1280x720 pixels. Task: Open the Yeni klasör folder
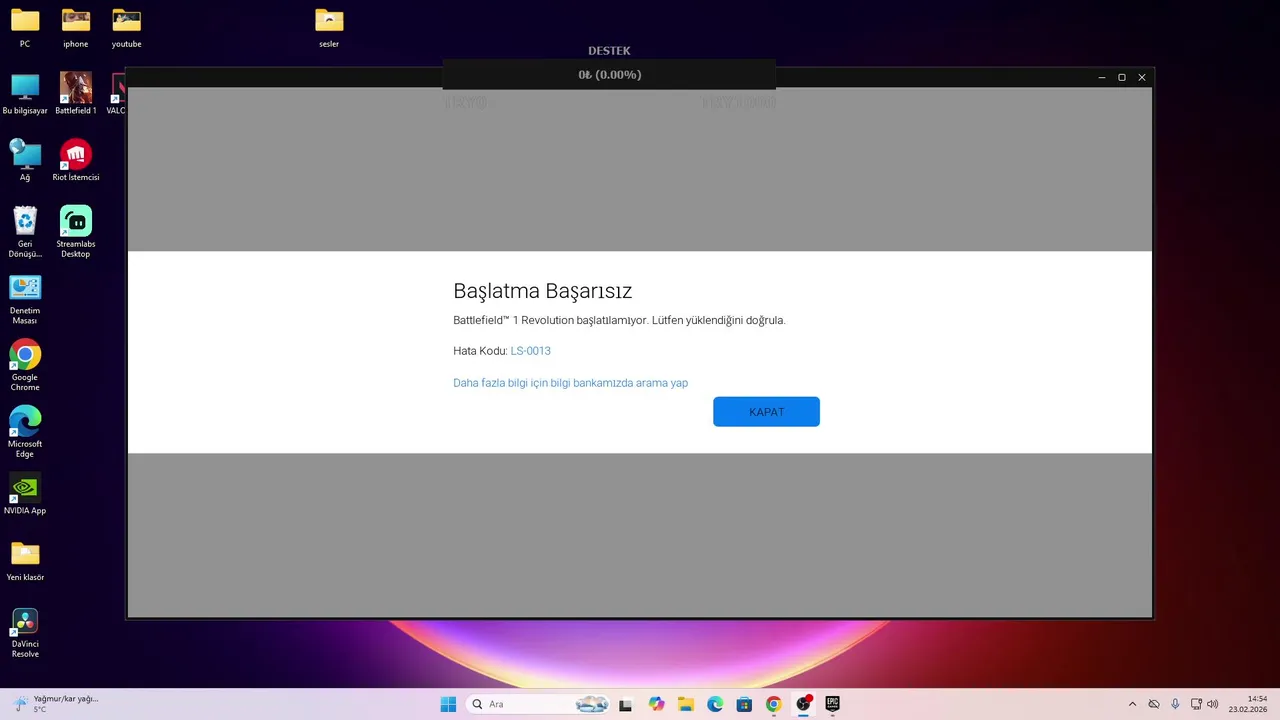click(x=25, y=561)
